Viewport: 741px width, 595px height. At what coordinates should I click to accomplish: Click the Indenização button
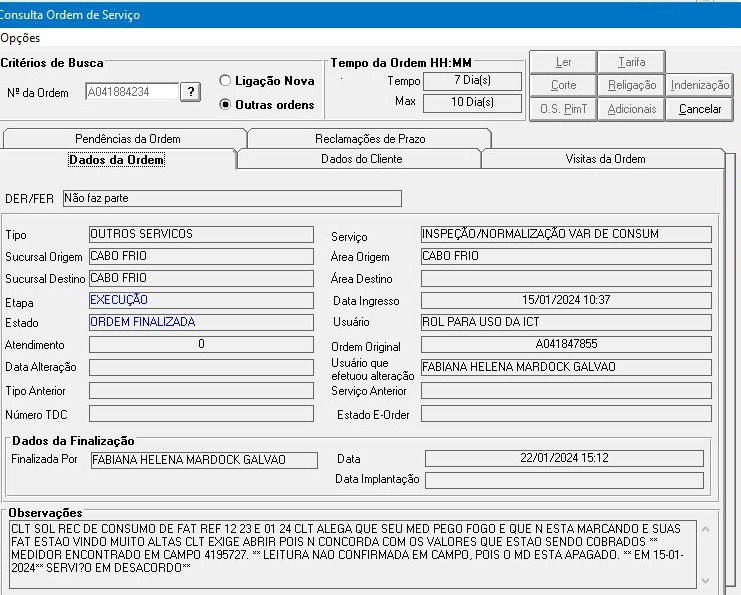(x=700, y=85)
